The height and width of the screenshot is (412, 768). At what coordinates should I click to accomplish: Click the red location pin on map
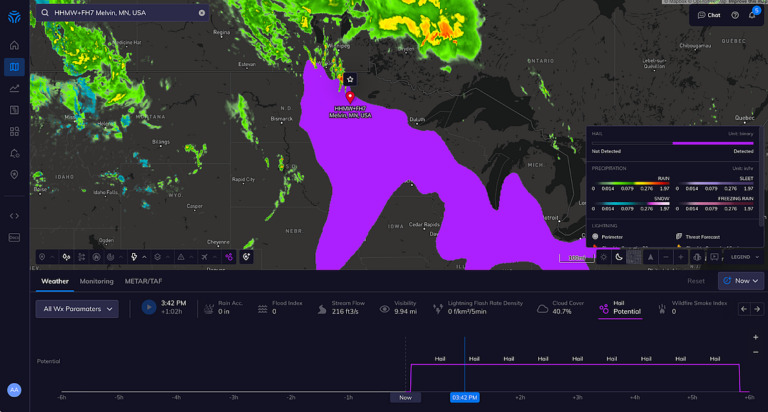tap(350, 96)
